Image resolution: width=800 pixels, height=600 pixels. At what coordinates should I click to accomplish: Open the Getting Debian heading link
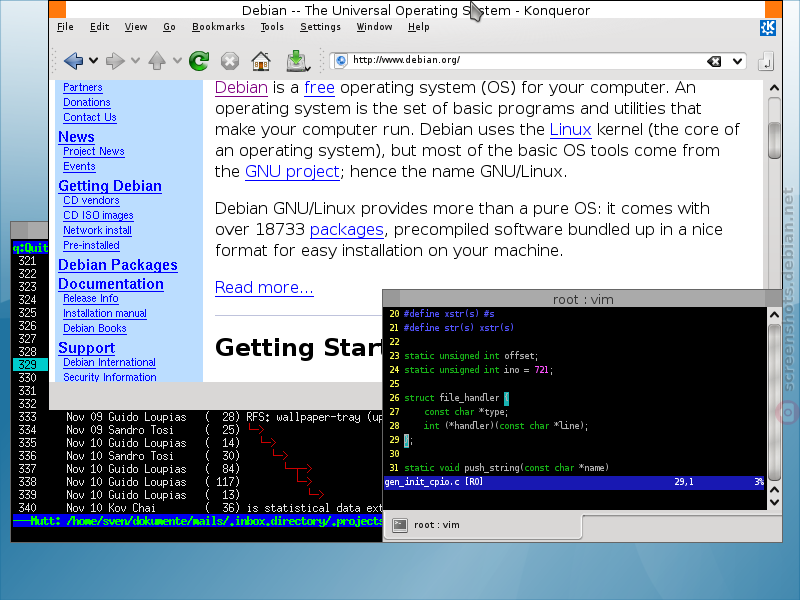(x=110, y=186)
